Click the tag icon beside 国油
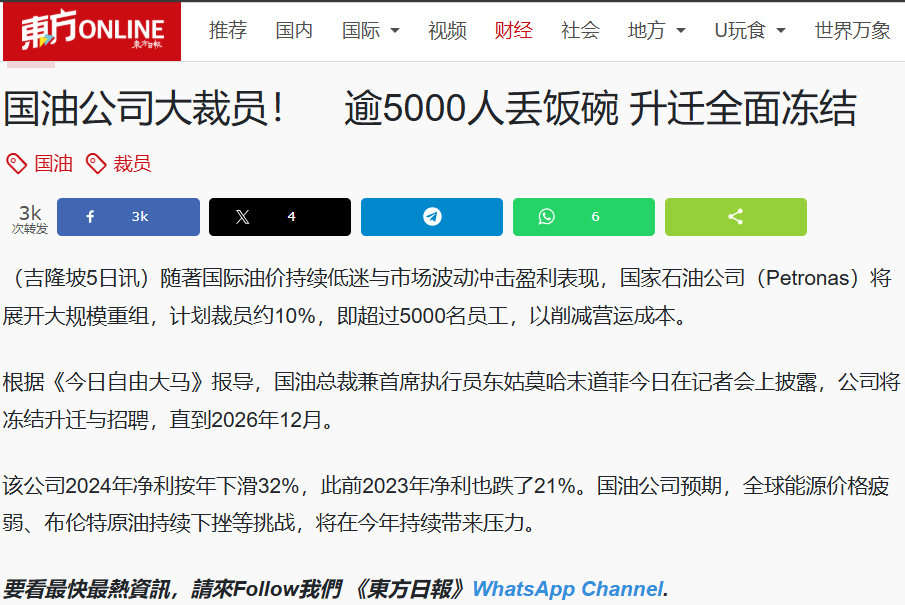Image resolution: width=905 pixels, height=605 pixels. coord(17,164)
